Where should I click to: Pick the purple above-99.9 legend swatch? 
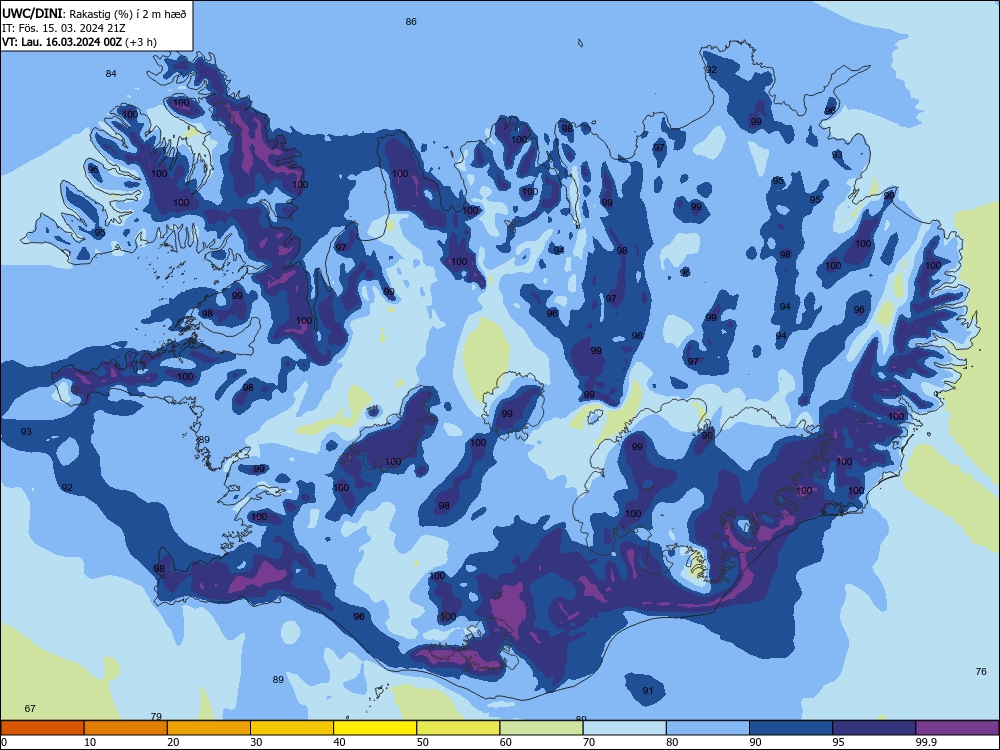pos(957,728)
